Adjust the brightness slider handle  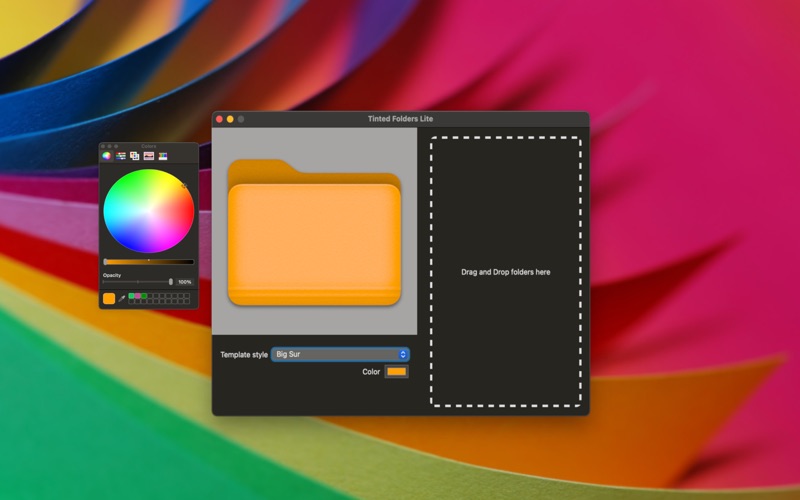[x=105, y=262]
